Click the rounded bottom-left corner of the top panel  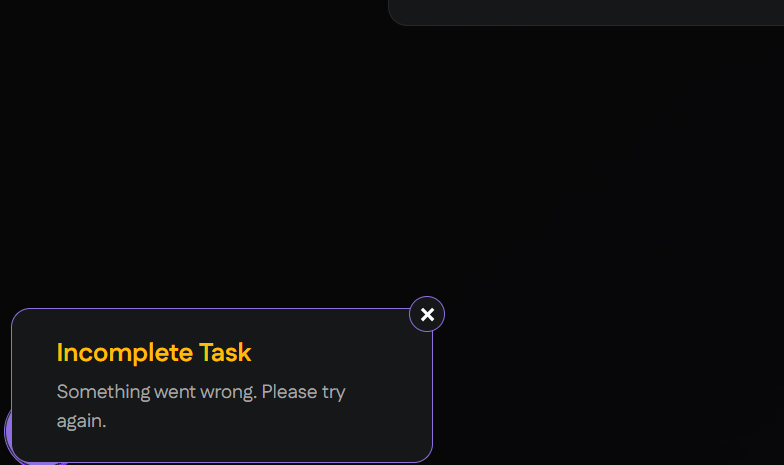click(x=398, y=17)
